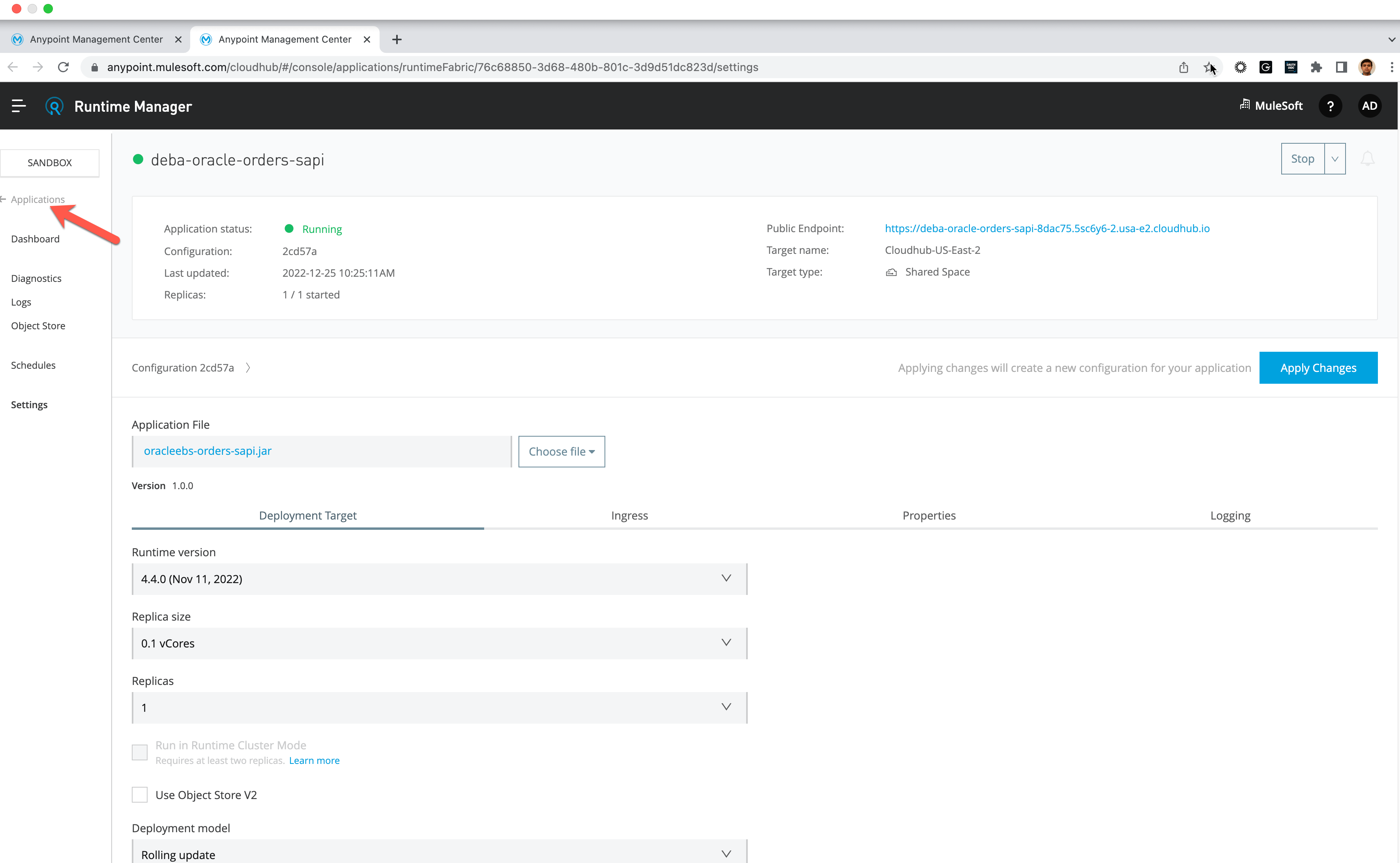
Task: Click the deba-oracle-orders-sapi application title
Action: click(237, 160)
